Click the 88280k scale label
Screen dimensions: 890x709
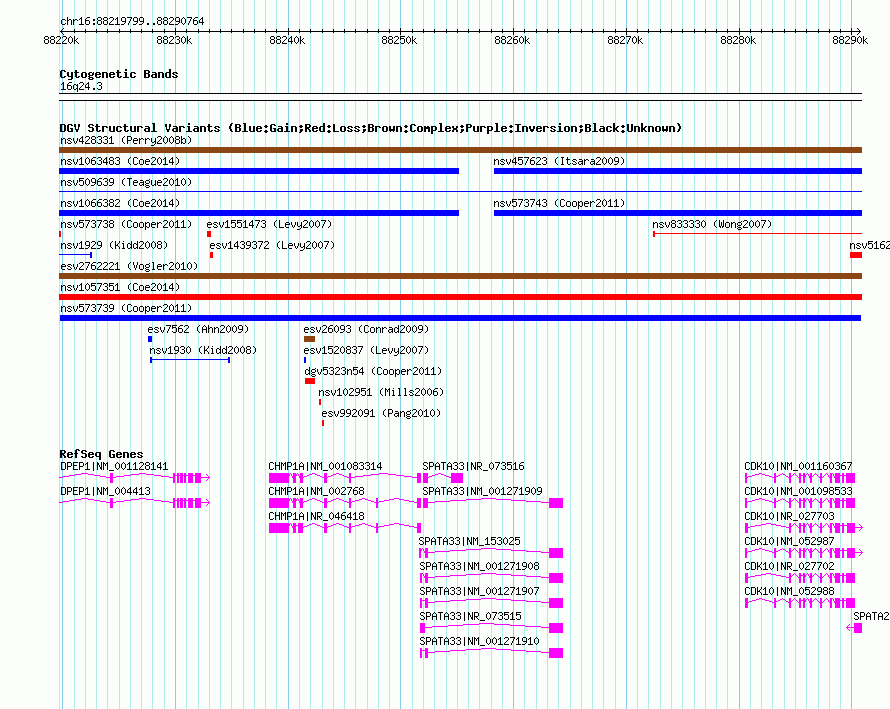click(738, 40)
